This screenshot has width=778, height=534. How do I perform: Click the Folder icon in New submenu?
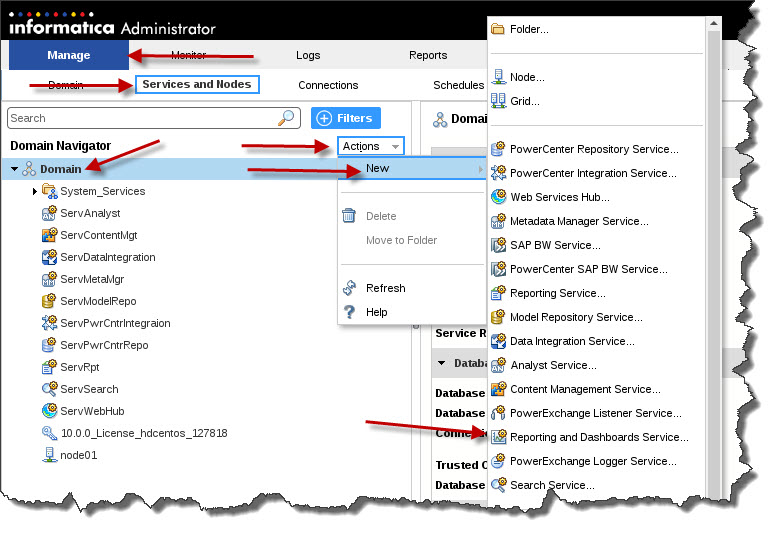coord(498,29)
